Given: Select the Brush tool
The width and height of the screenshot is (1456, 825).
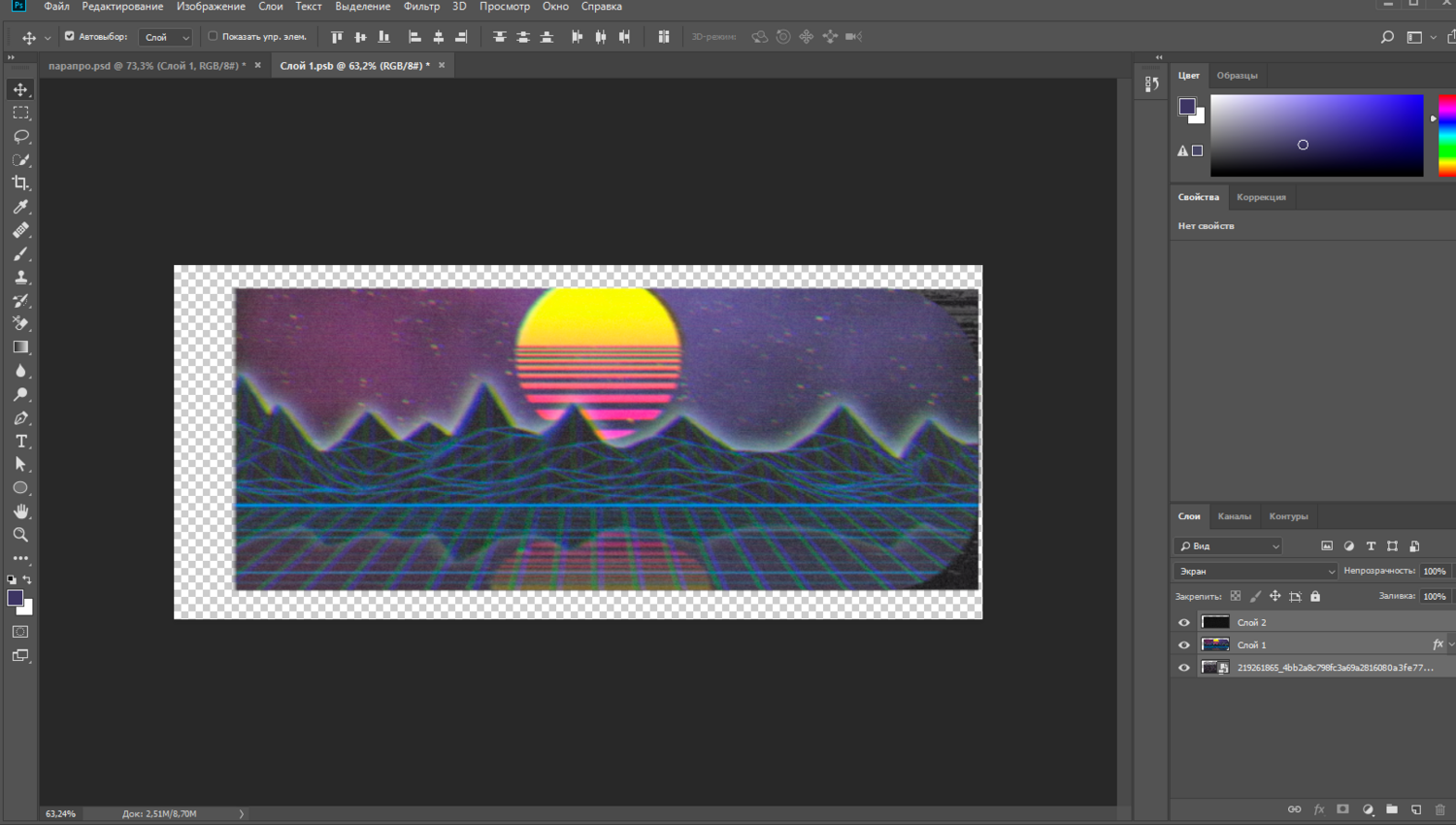Looking at the screenshot, I should coord(20,253).
